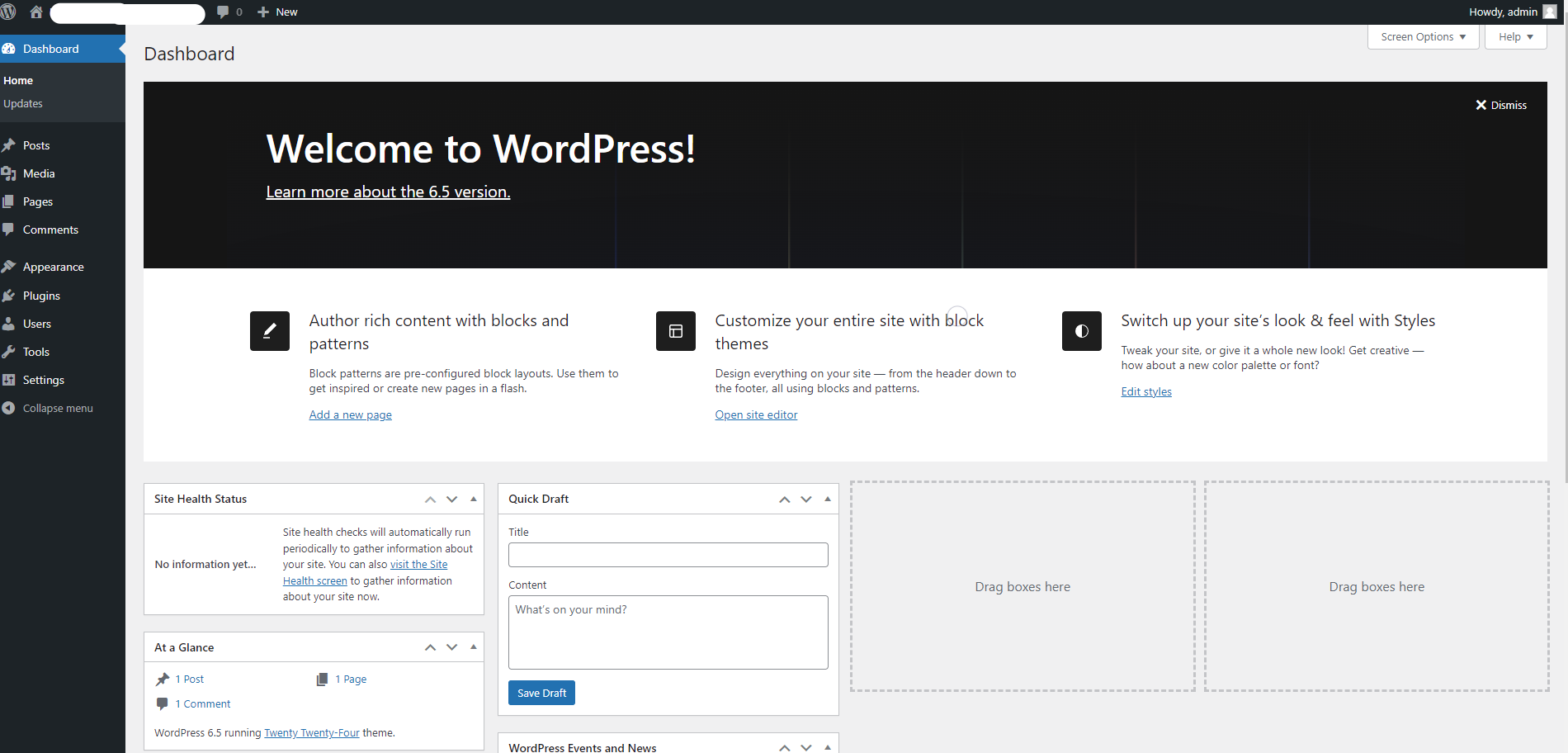
Task: Click the layout icon for Customize your site
Action: tap(676, 331)
